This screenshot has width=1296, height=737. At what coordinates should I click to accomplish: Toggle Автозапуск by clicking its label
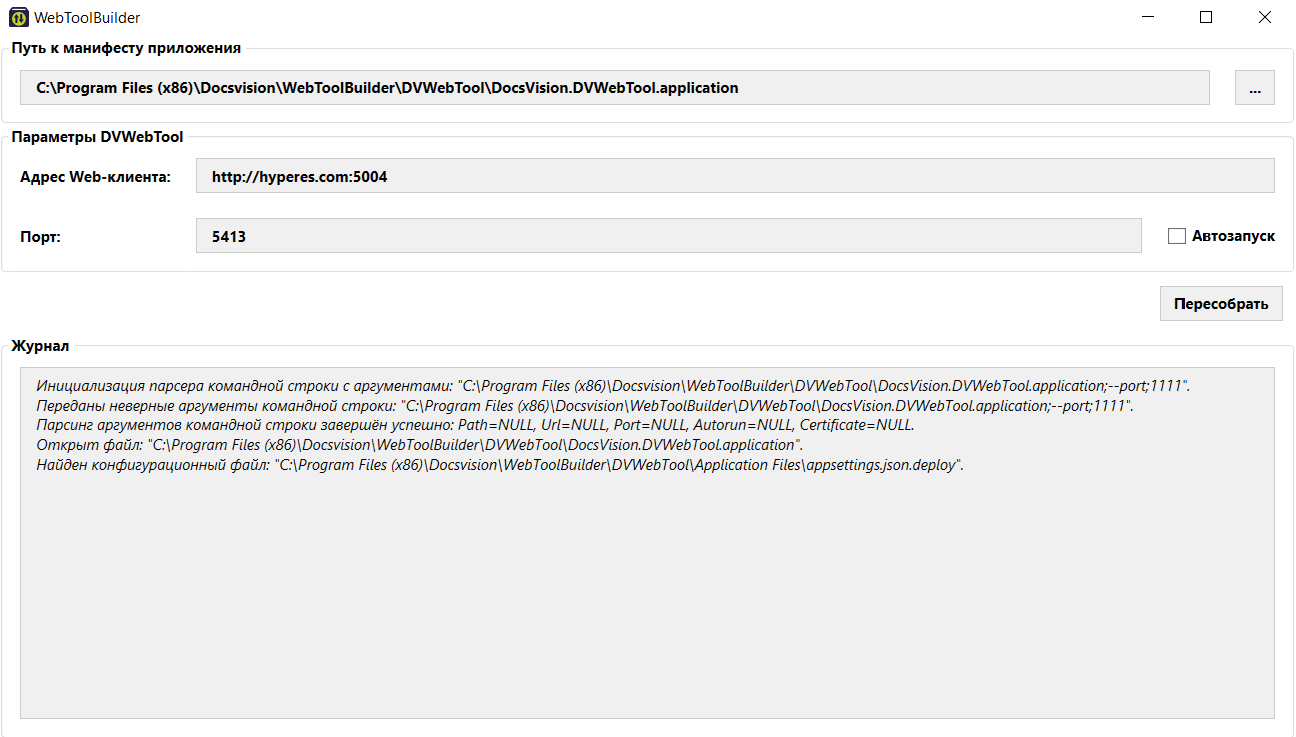coord(1232,235)
